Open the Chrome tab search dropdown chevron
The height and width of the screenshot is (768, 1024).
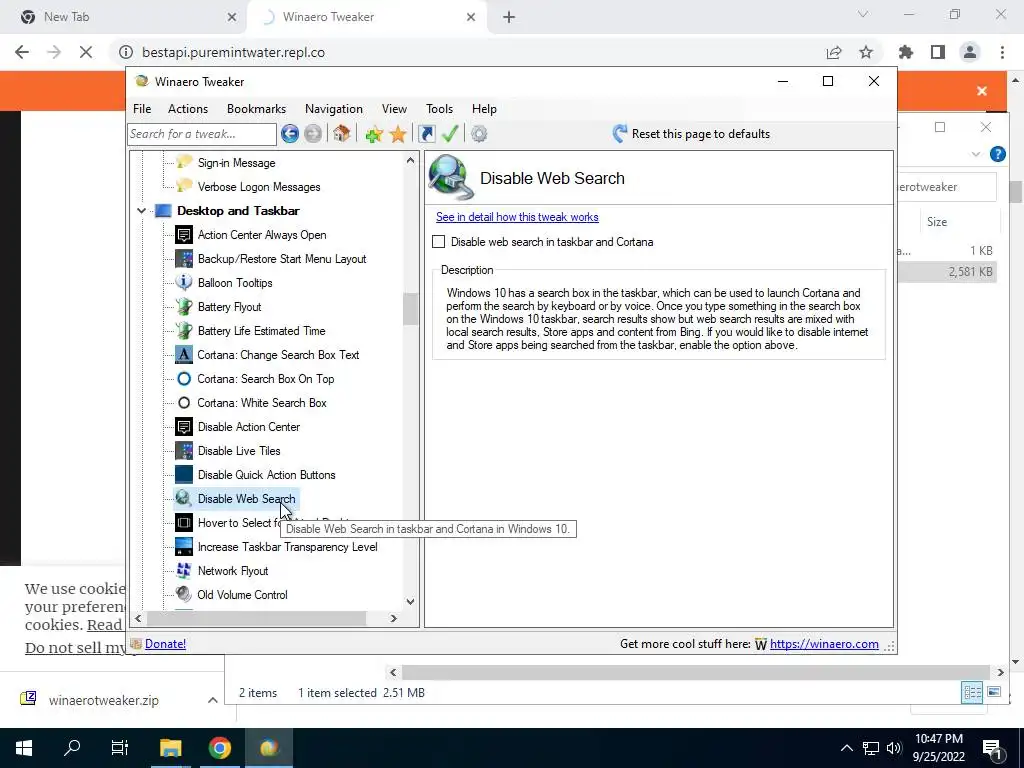click(863, 14)
